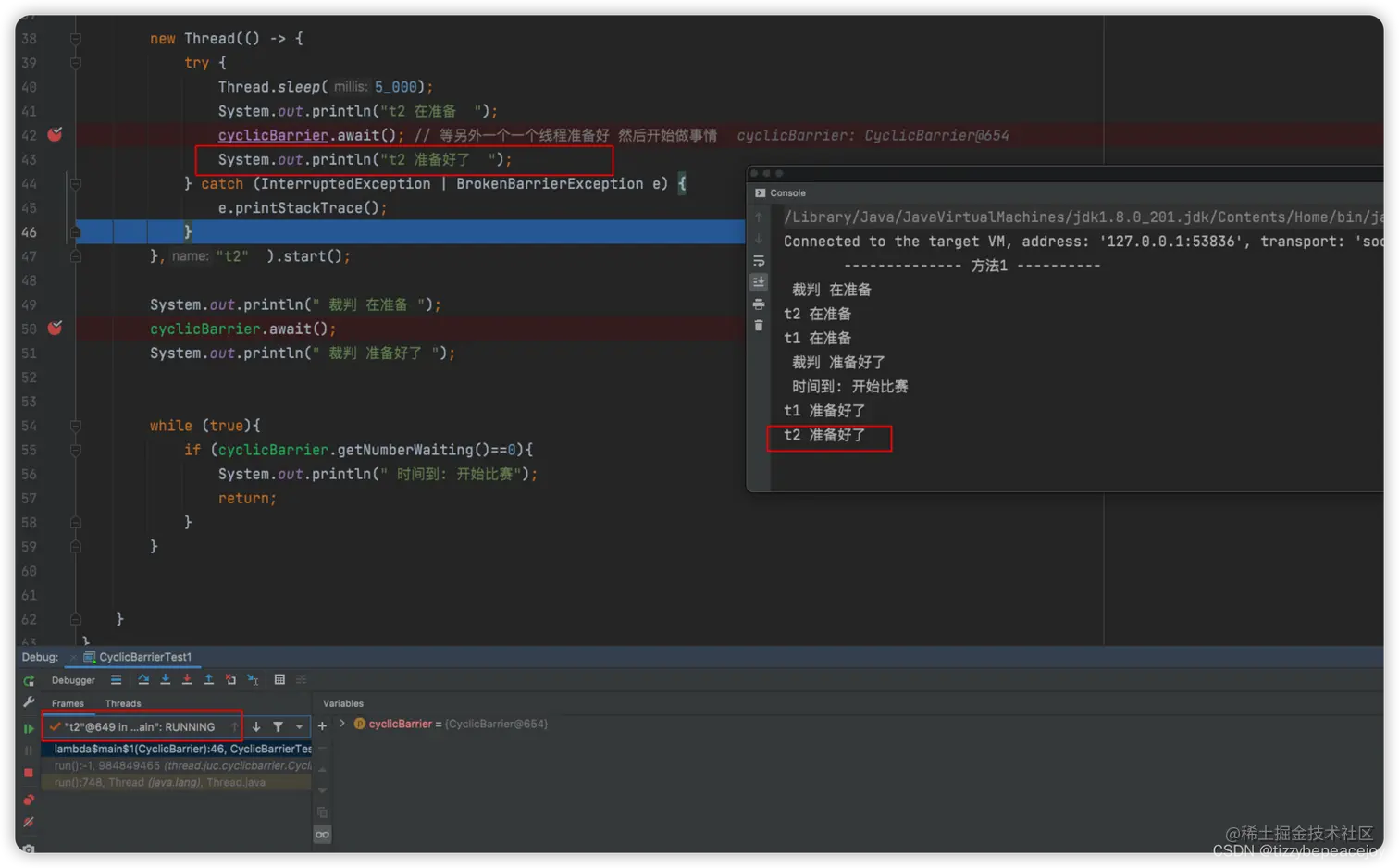
Task: Expand the cyclicBarrier variable node
Action: coord(342,724)
